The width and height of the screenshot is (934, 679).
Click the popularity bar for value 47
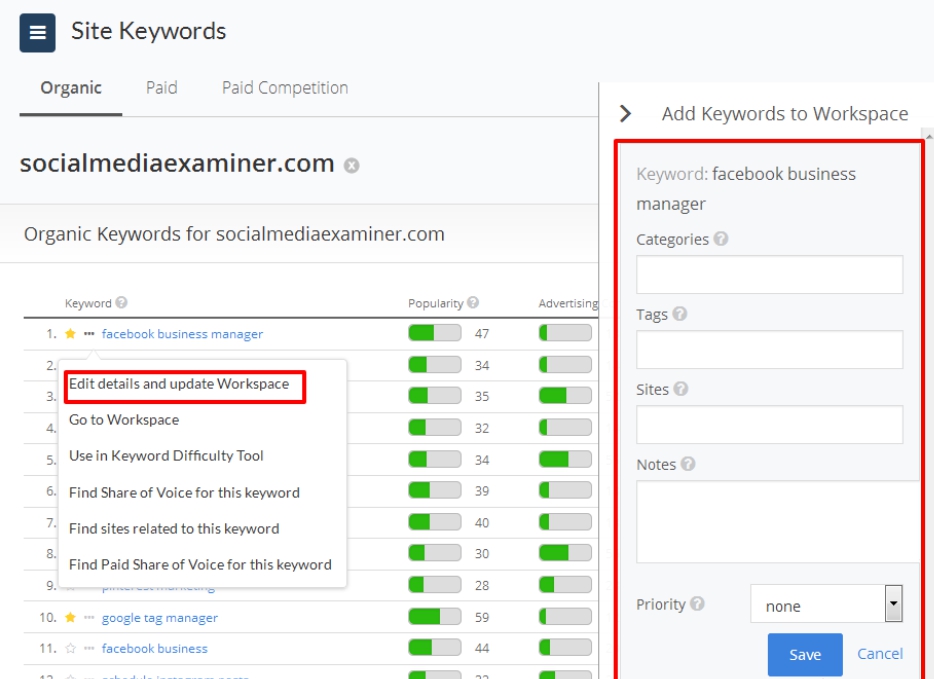pos(435,333)
